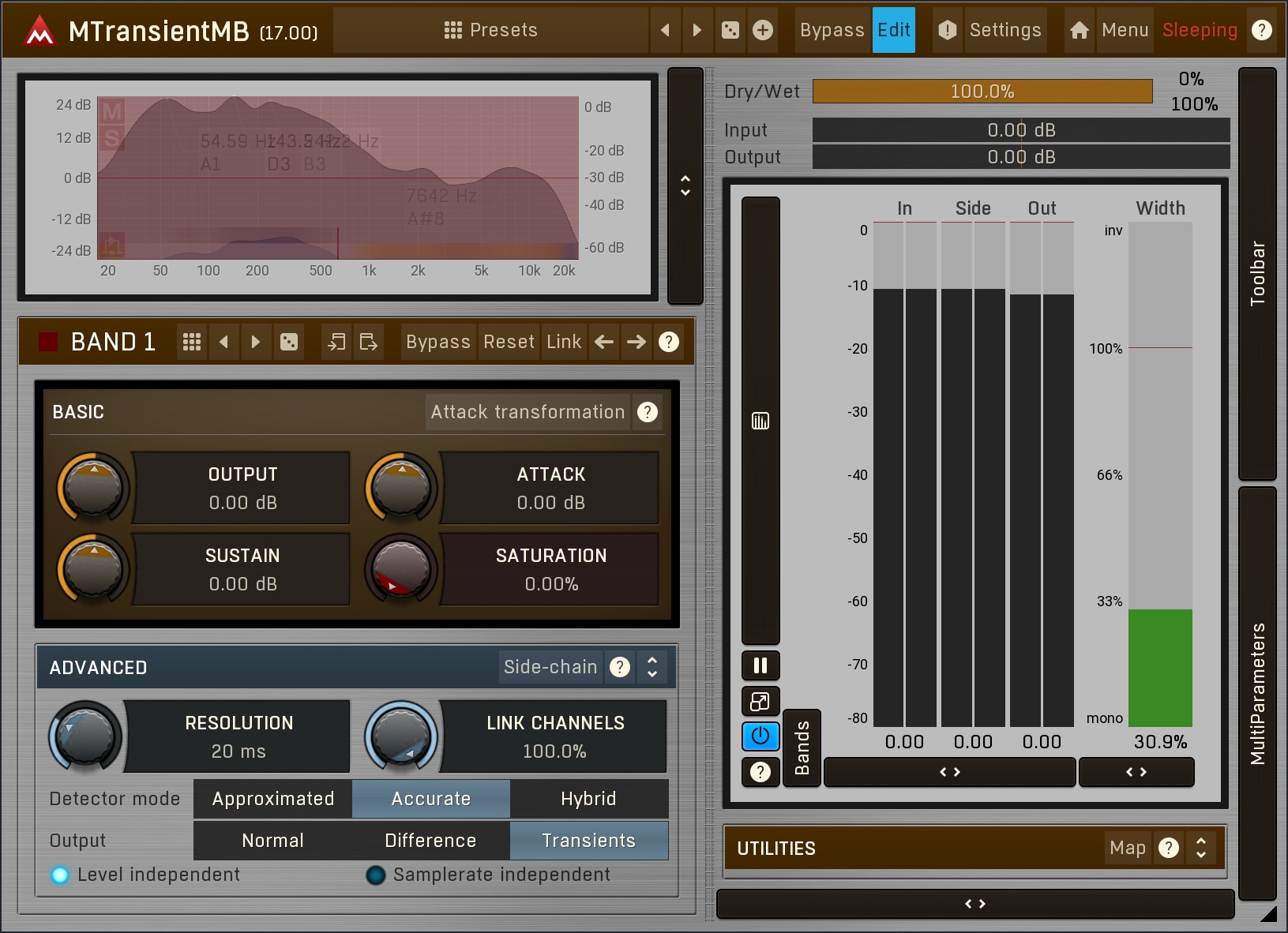This screenshot has height=933, width=1288.
Task: Open the Settings menu
Action: (1004, 30)
